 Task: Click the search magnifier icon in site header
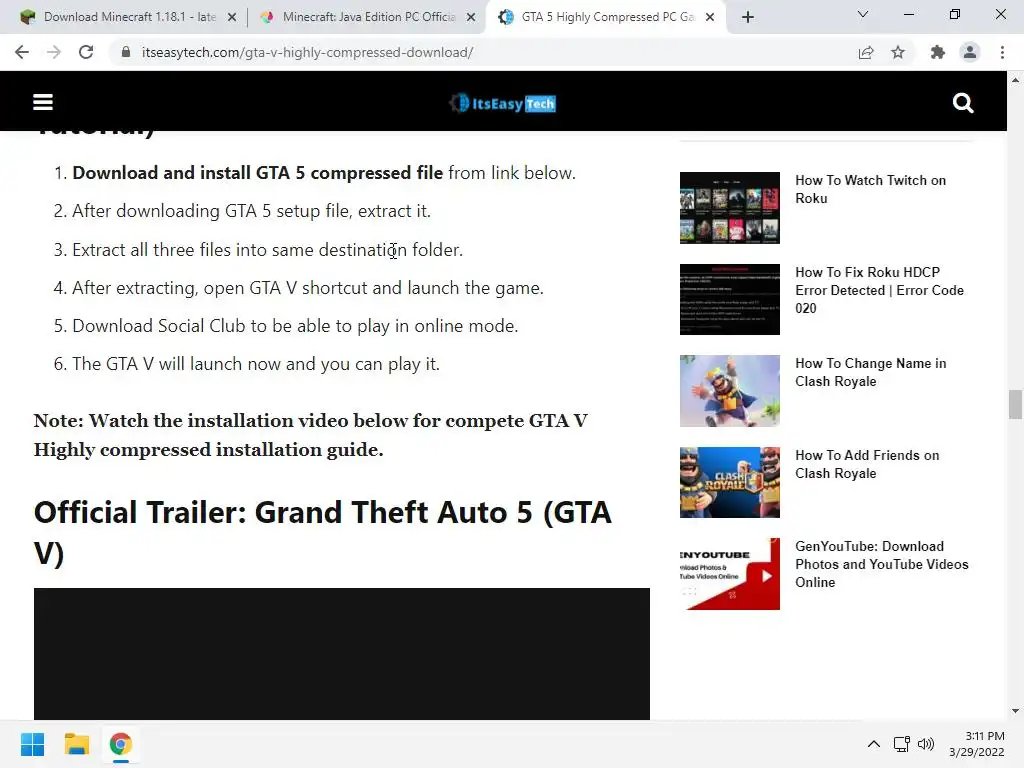[963, 103]
